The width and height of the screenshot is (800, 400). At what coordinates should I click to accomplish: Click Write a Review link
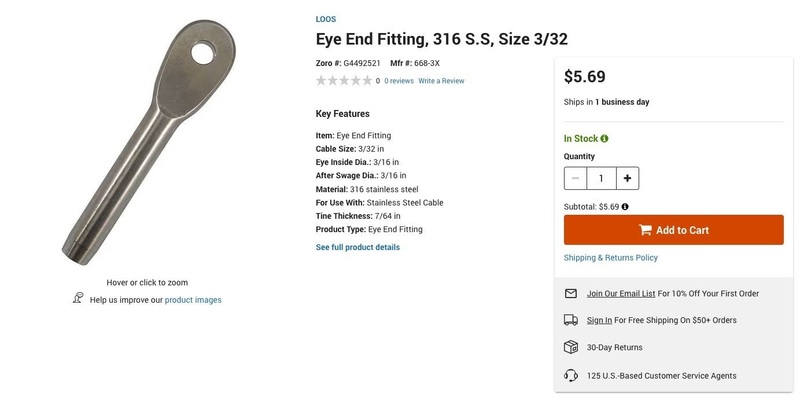pyautogui.click(x=441, y=81)
